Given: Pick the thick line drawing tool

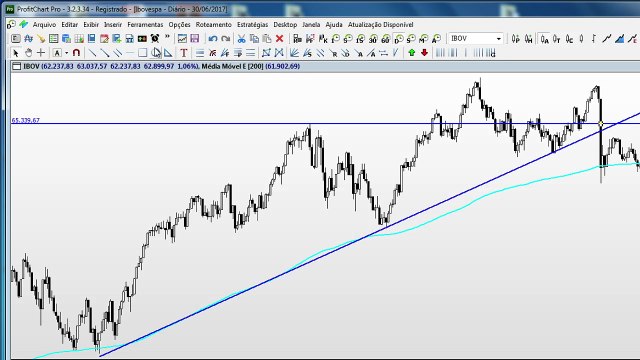Looking at the screenshot, I should pos(105,53).
